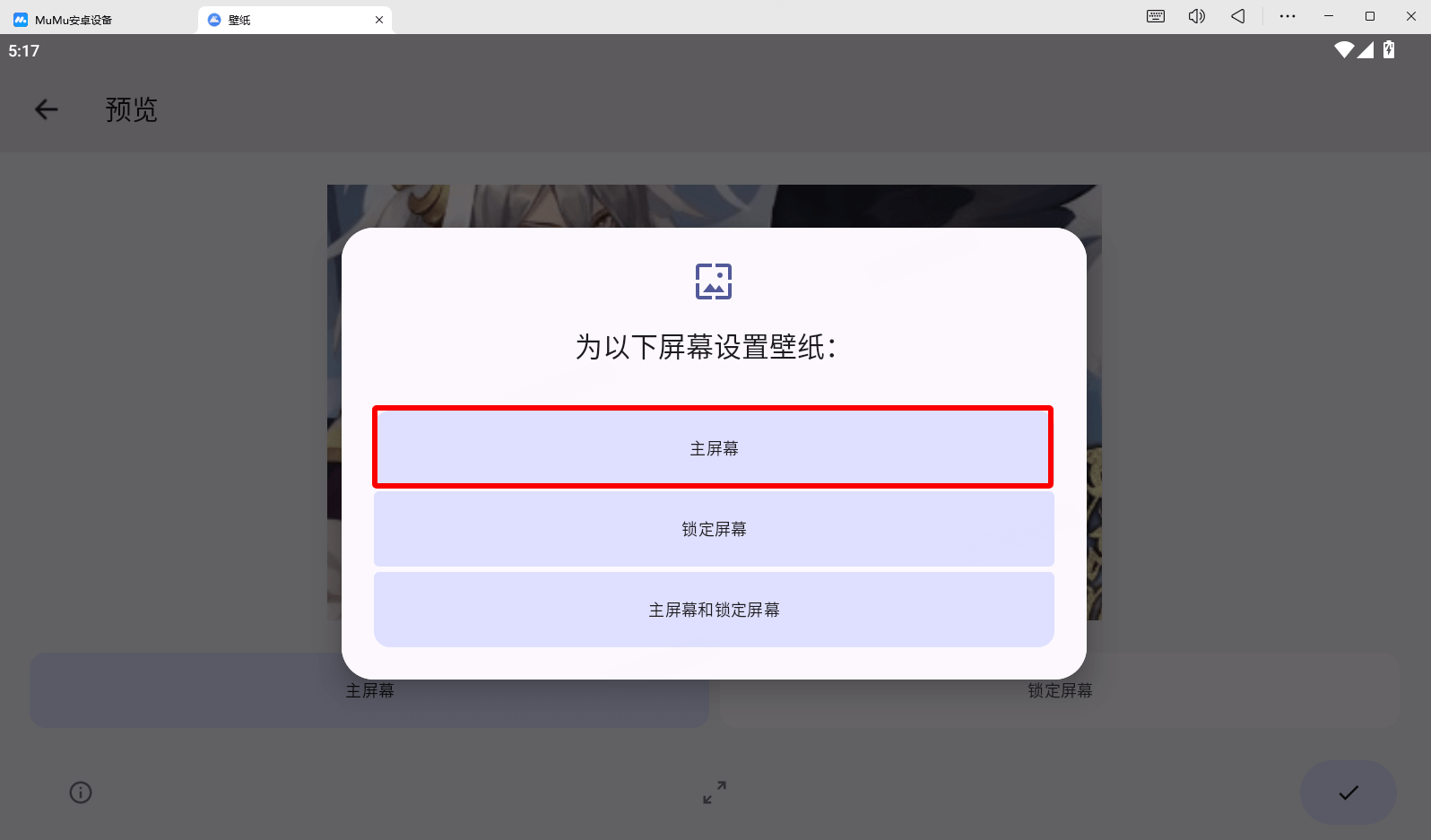Select 主屏幕和锁定屏幕 option
This screenshot has width=1431, height=840.
[714, 610]
